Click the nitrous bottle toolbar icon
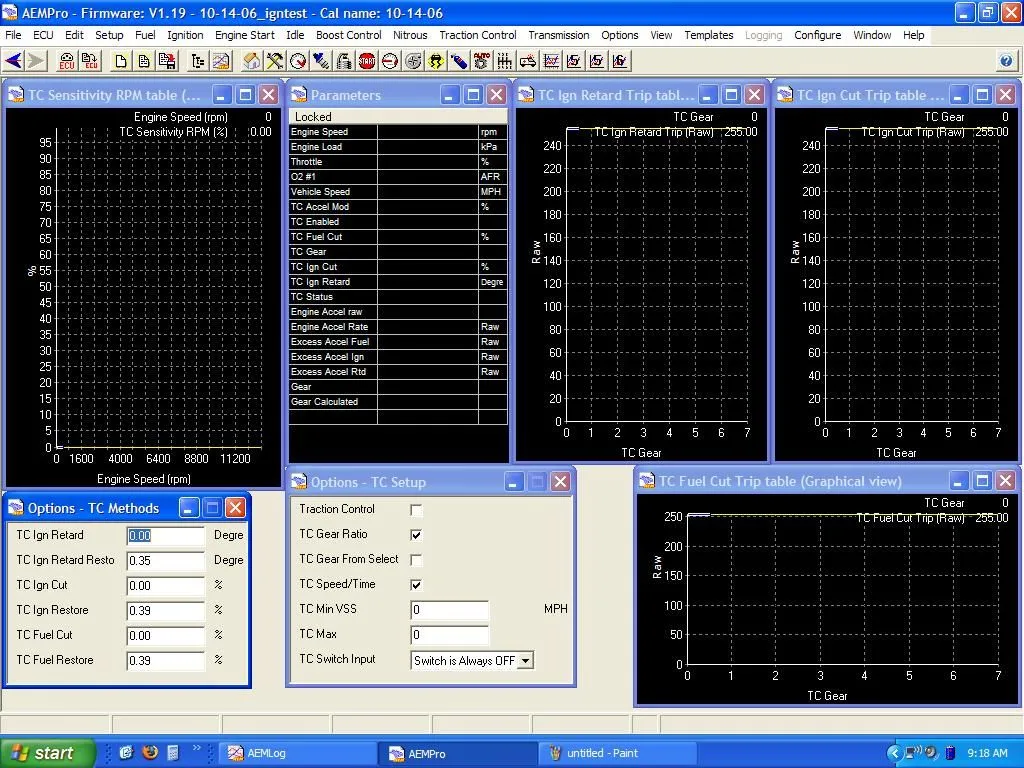Viewport: 1024px width, 768px height. 459,61
